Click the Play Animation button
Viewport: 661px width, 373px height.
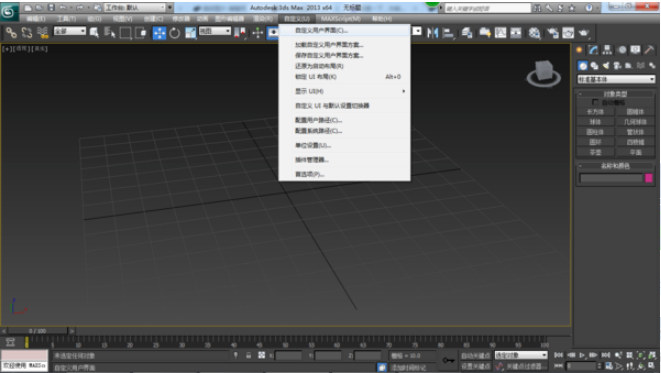tap(582, 355)
